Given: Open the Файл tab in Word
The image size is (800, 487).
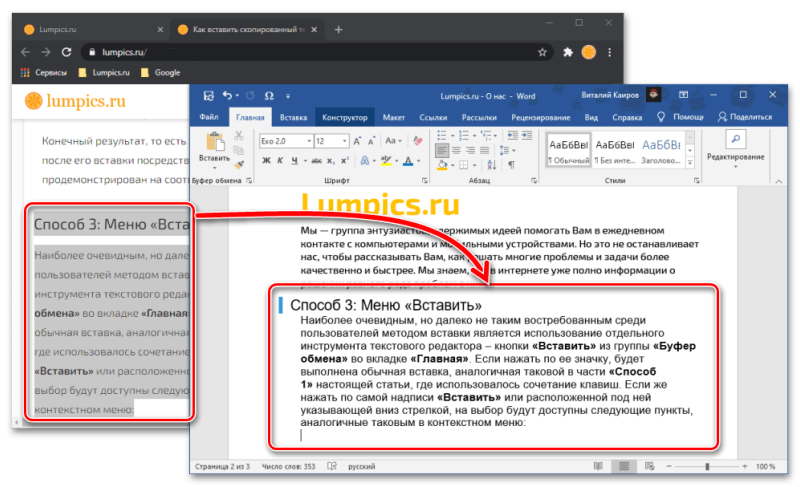Looking at the screenshot, I should click(x=209, y=117).
